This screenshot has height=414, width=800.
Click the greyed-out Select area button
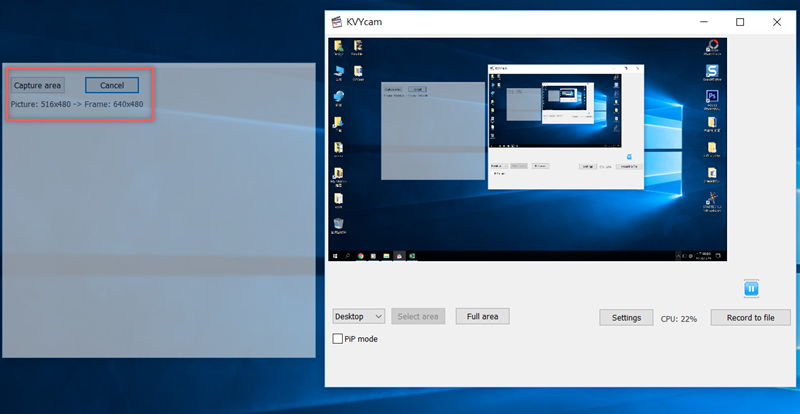click(418, 316)
